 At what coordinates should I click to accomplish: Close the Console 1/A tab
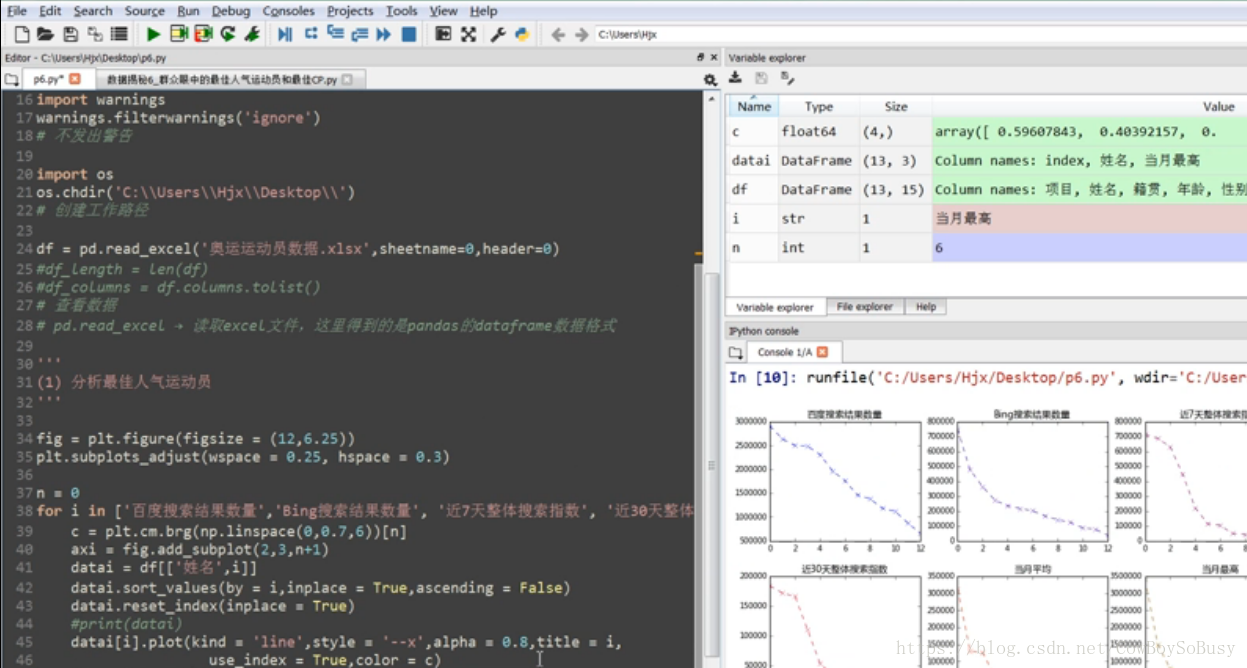coord(823,352)
